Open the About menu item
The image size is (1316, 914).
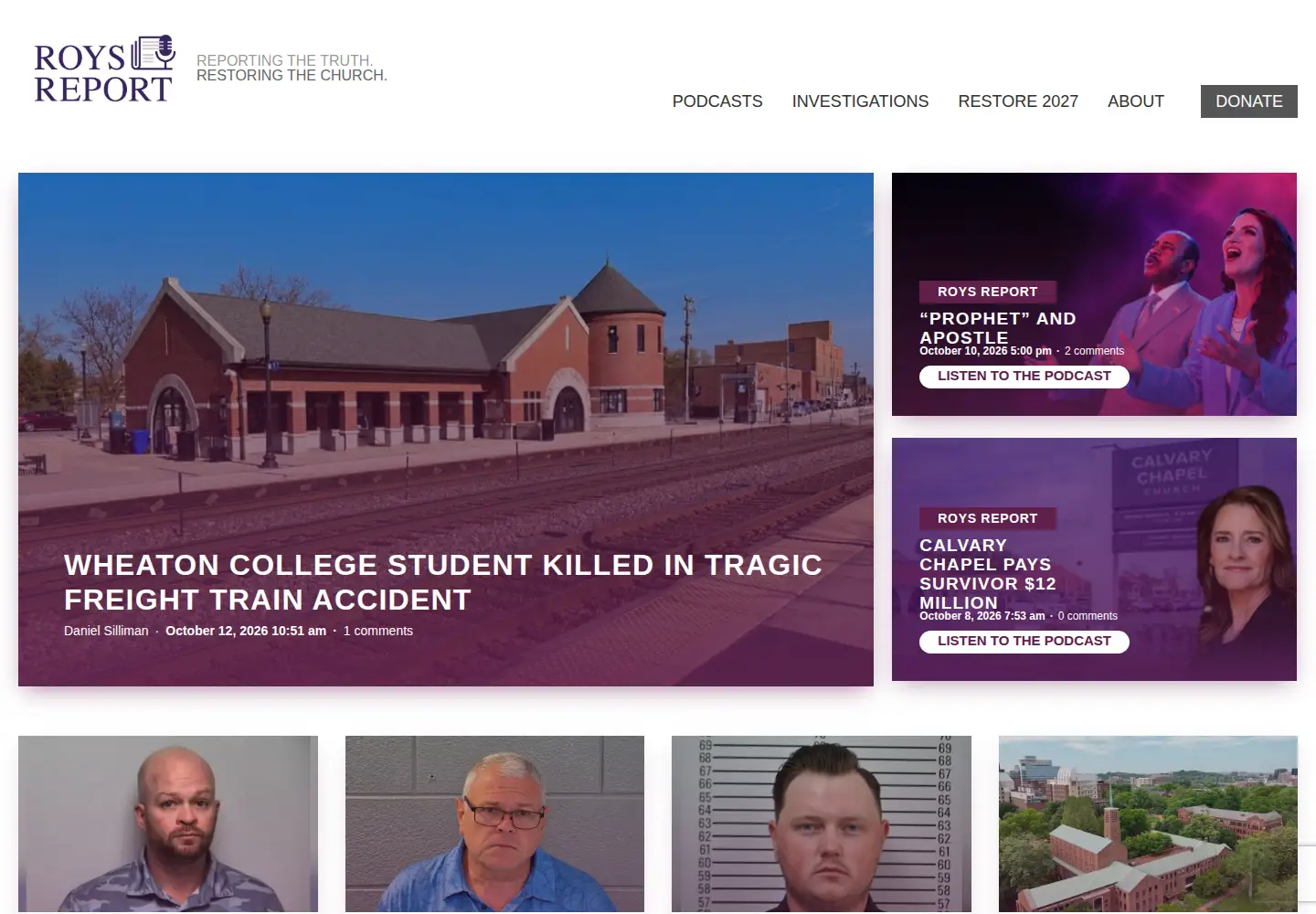1136,101
